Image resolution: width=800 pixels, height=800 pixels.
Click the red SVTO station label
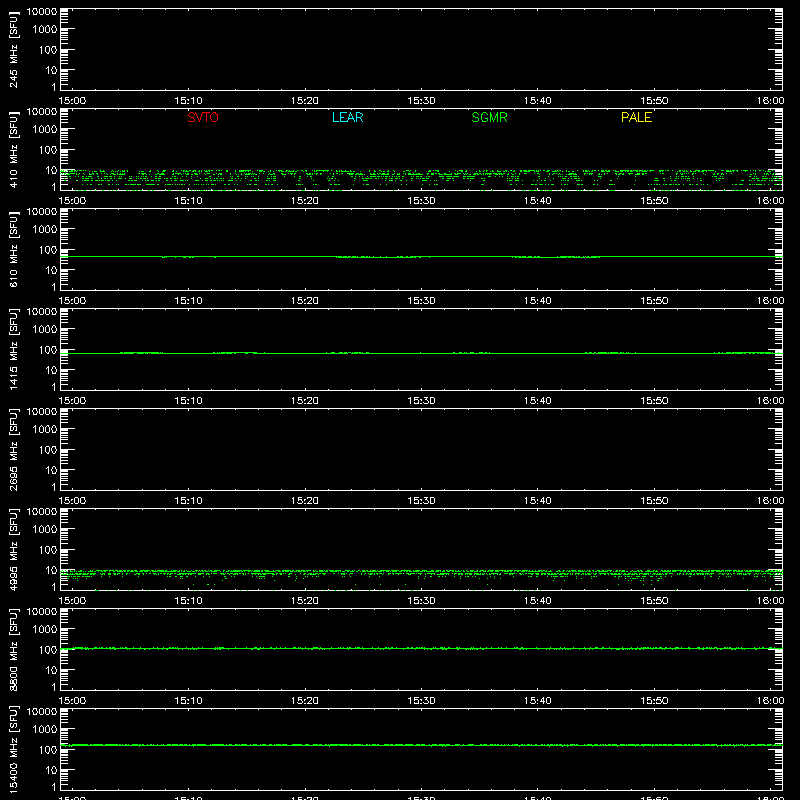[x=203, y=117]
